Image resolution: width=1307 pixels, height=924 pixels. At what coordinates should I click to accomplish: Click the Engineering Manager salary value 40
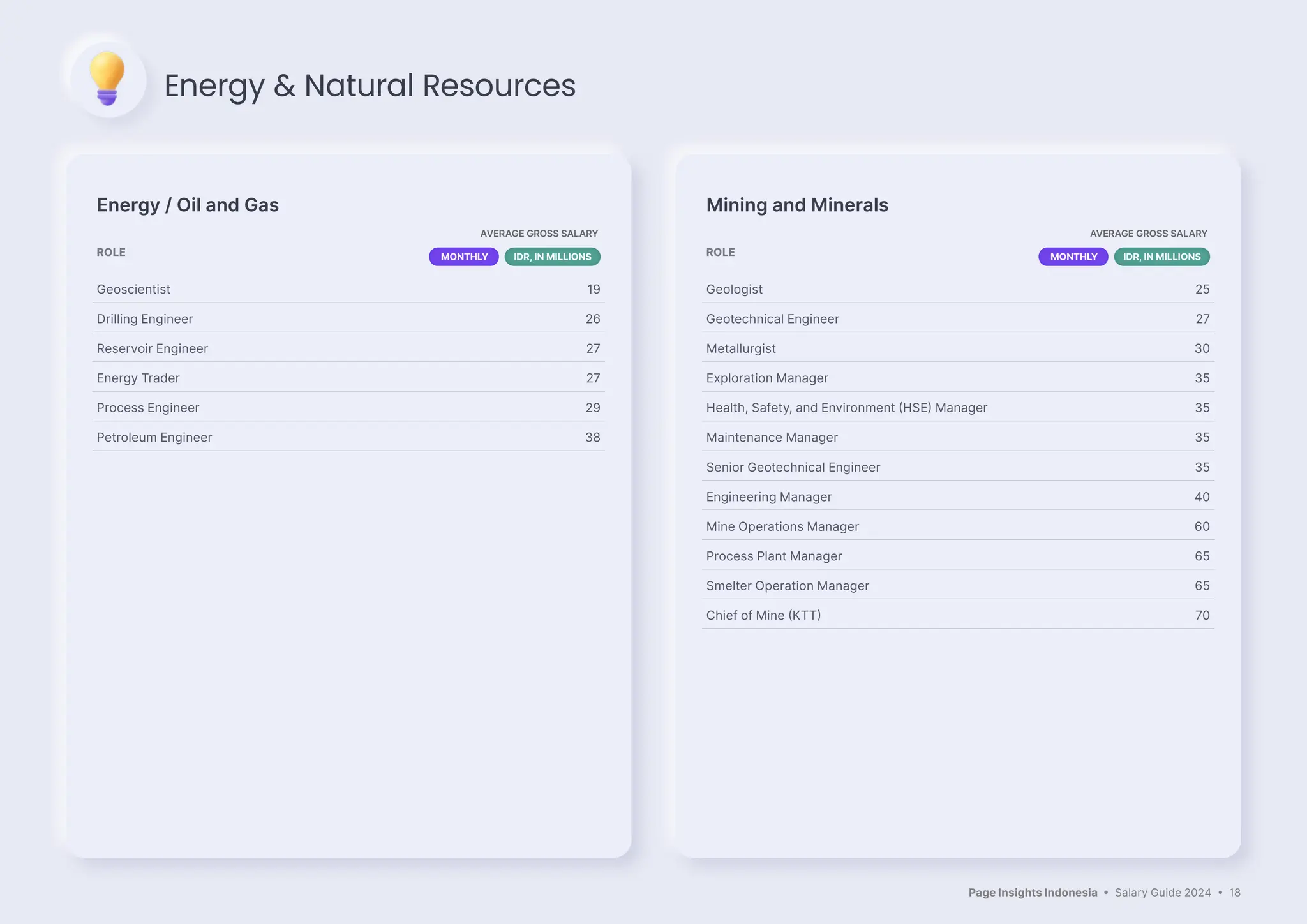click(x=1202, y=496)
